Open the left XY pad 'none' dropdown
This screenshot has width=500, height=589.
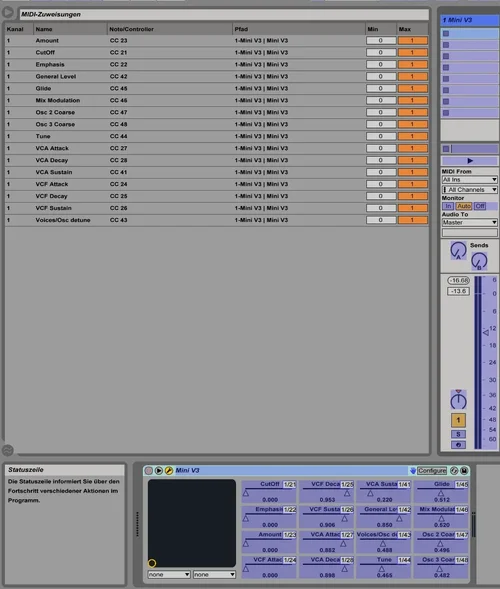pos(169,574)
